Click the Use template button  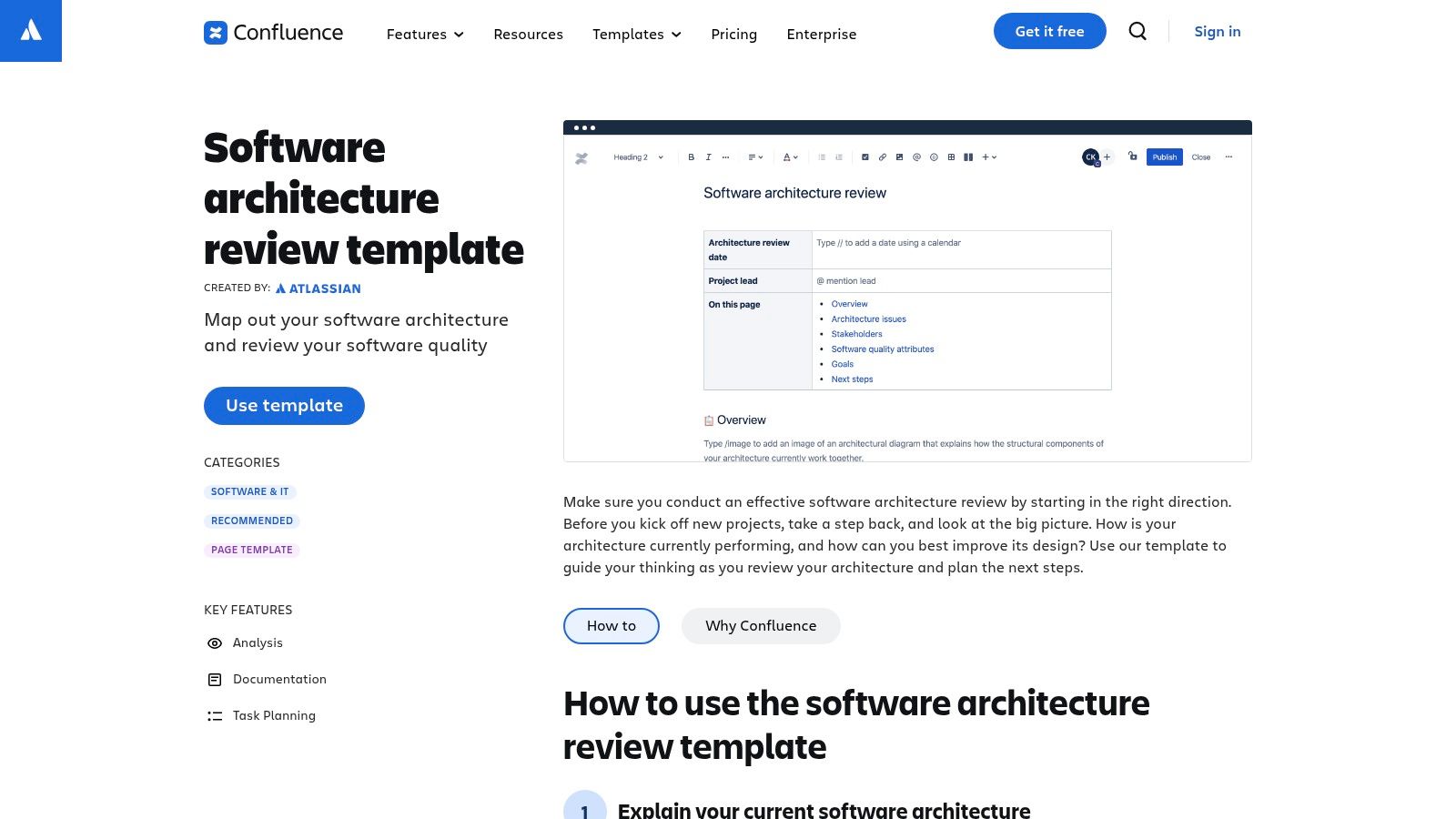tap(284, 406)
